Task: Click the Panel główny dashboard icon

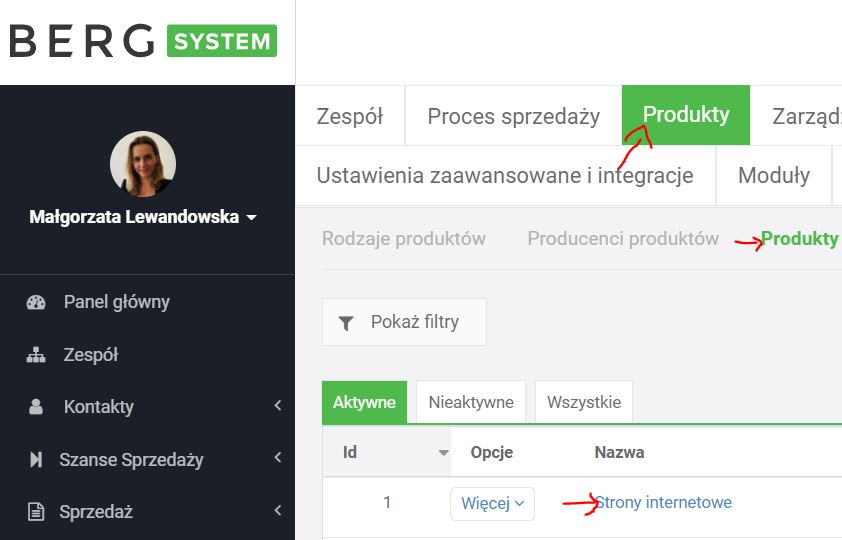Action: click(x=36, y=302)
